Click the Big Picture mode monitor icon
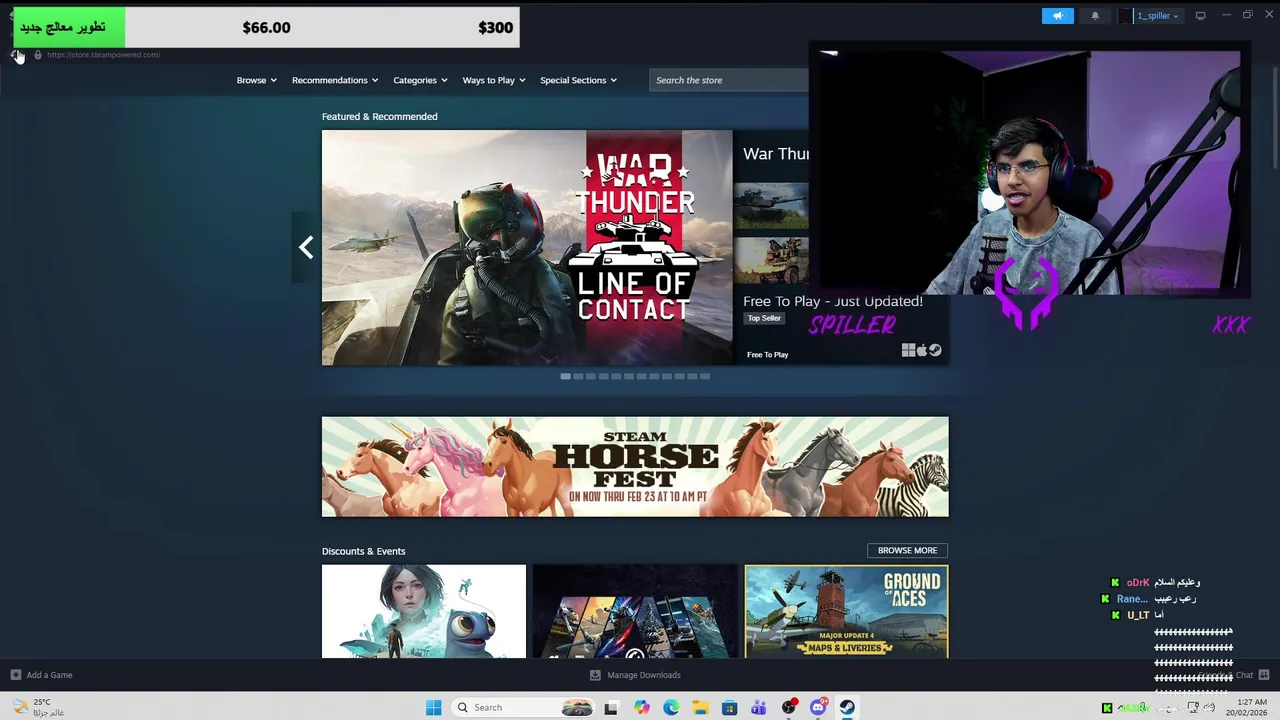Screen dimensions: 1280x720 click(1201, 16)
